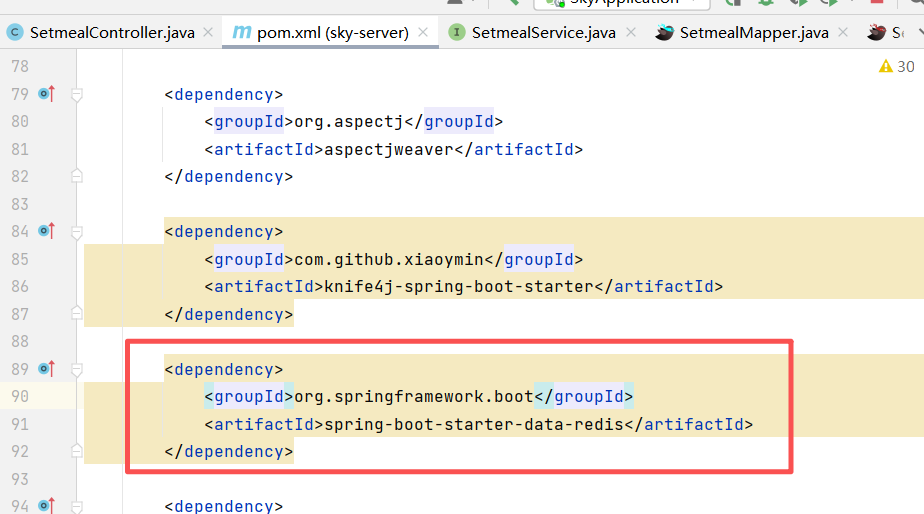The width and height of the screenshot is (924, 514).
Task: Click the text com.github.xiaoymin
Action: click(389, 260)
